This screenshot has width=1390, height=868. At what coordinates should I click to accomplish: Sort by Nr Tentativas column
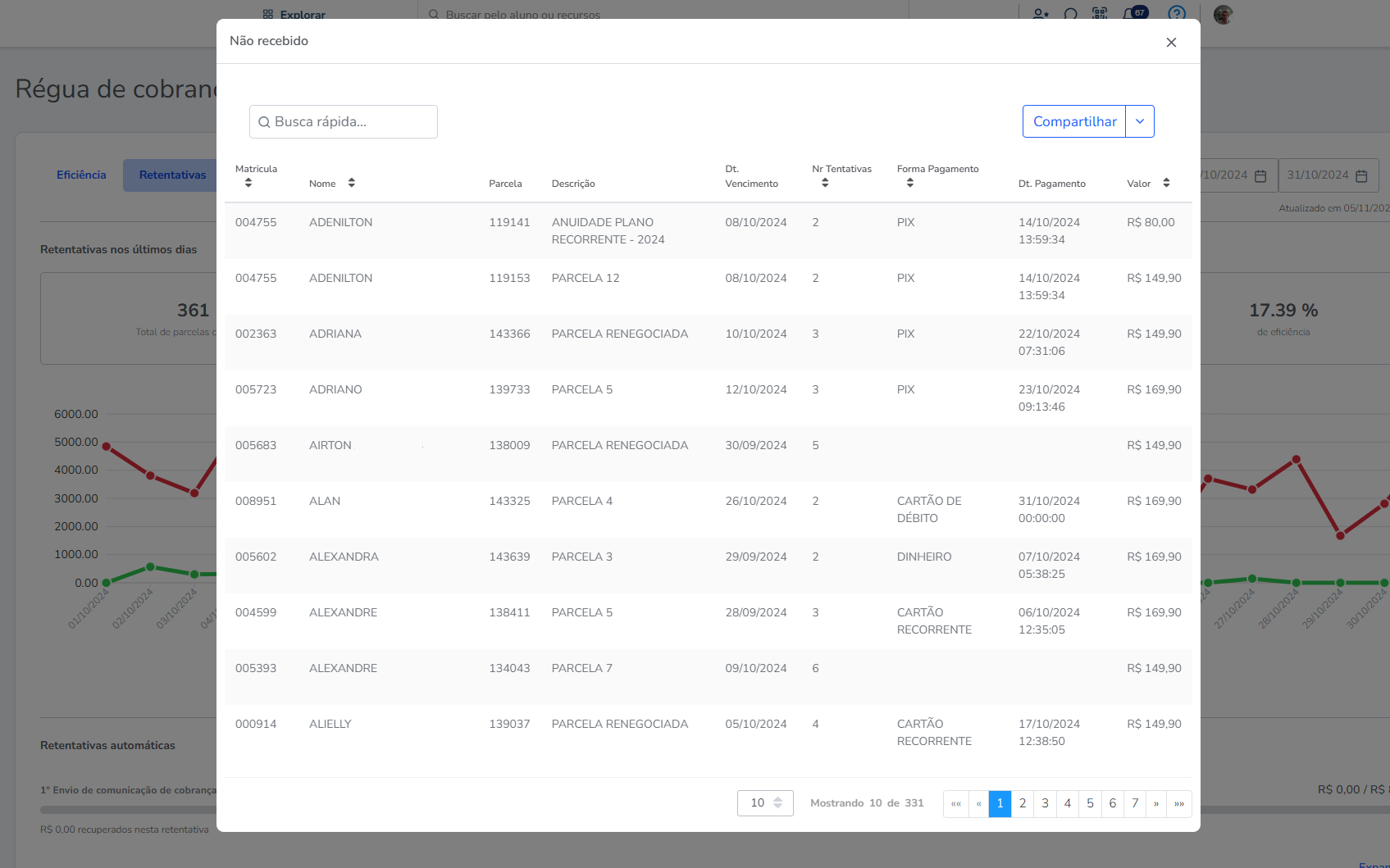(x=825, y=183)
